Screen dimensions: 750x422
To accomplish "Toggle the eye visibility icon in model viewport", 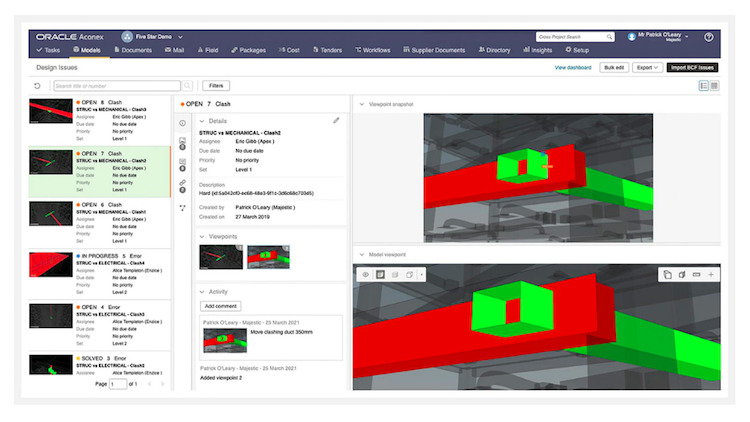I will (x=365, y=274).
